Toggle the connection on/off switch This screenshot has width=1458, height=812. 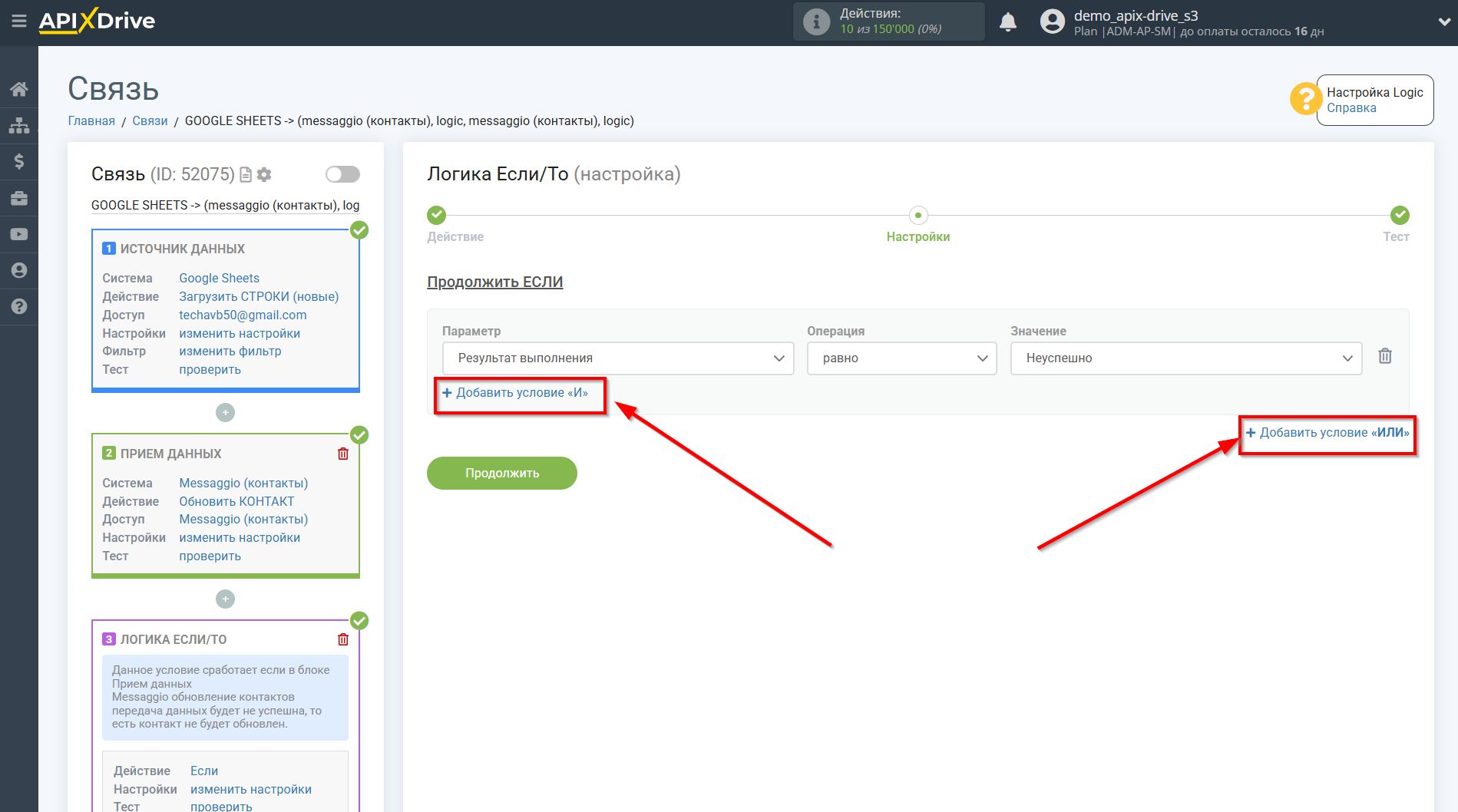click(342, 174)
